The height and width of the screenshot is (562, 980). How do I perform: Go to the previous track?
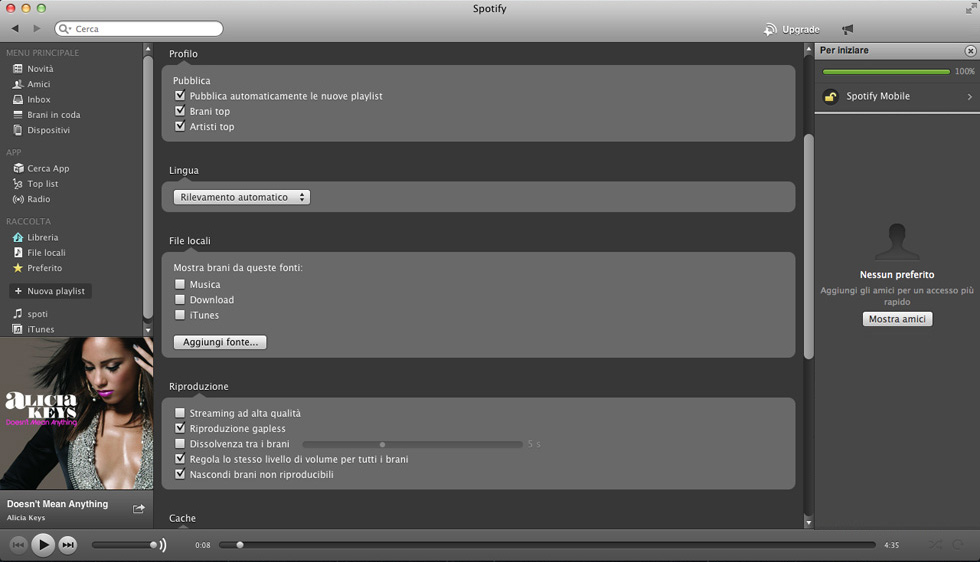click(x=18, y=545)
